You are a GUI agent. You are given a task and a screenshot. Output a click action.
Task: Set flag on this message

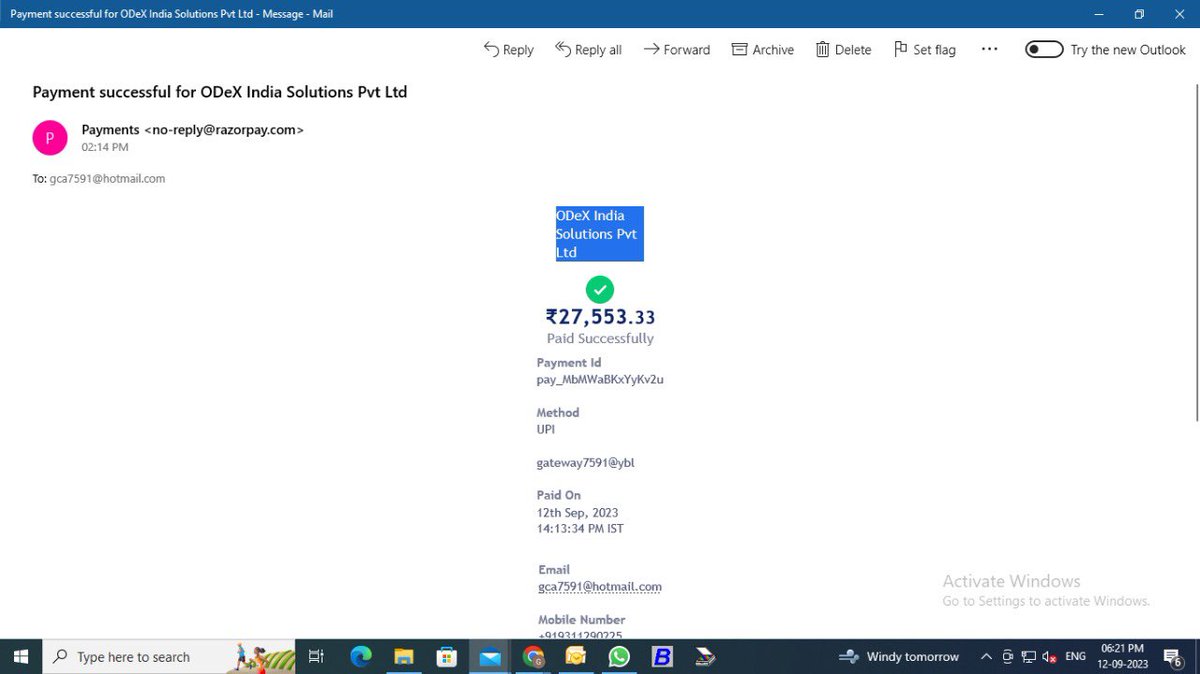click(924, 49)
